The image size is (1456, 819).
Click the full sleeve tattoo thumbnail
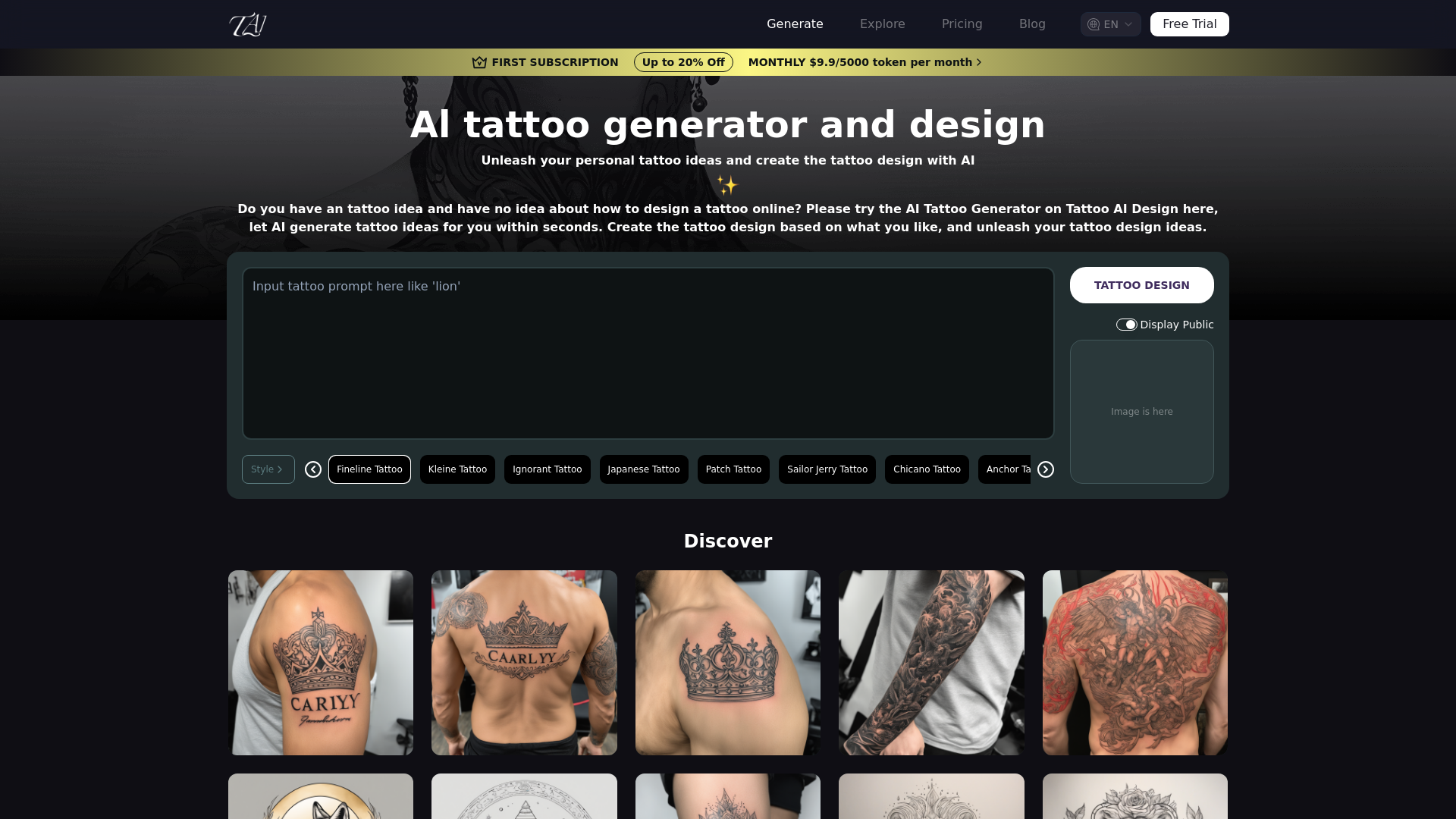coord(931,663)
